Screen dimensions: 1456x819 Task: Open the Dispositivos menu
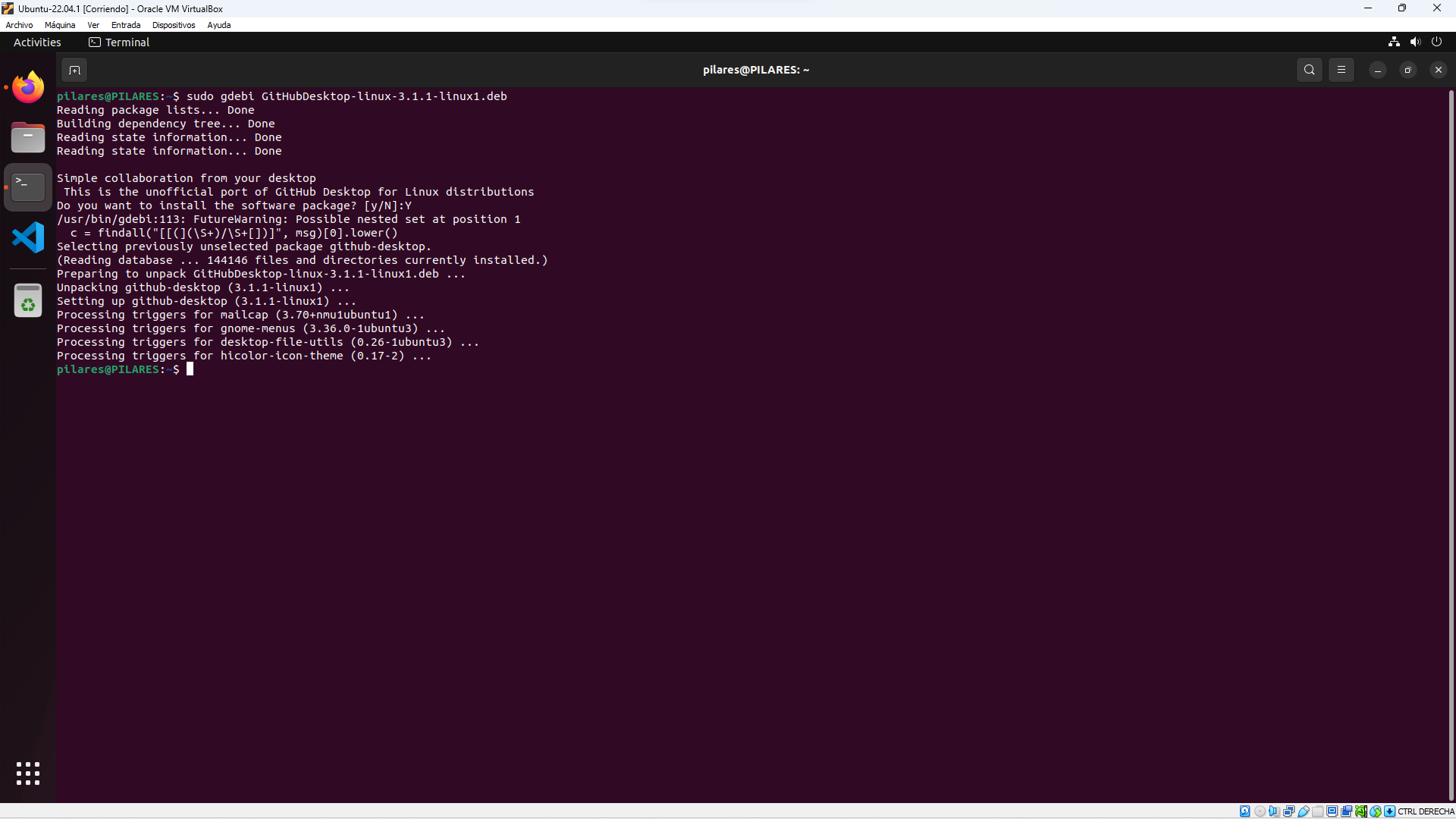(x=173, y=25)
